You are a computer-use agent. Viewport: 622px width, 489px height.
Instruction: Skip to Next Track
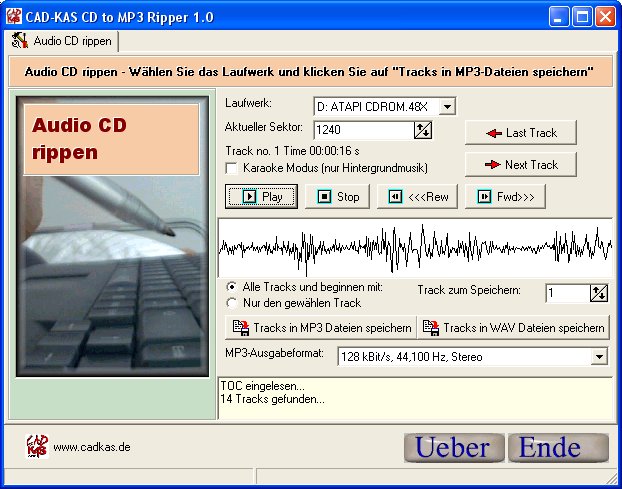click(x=520, y=165)
